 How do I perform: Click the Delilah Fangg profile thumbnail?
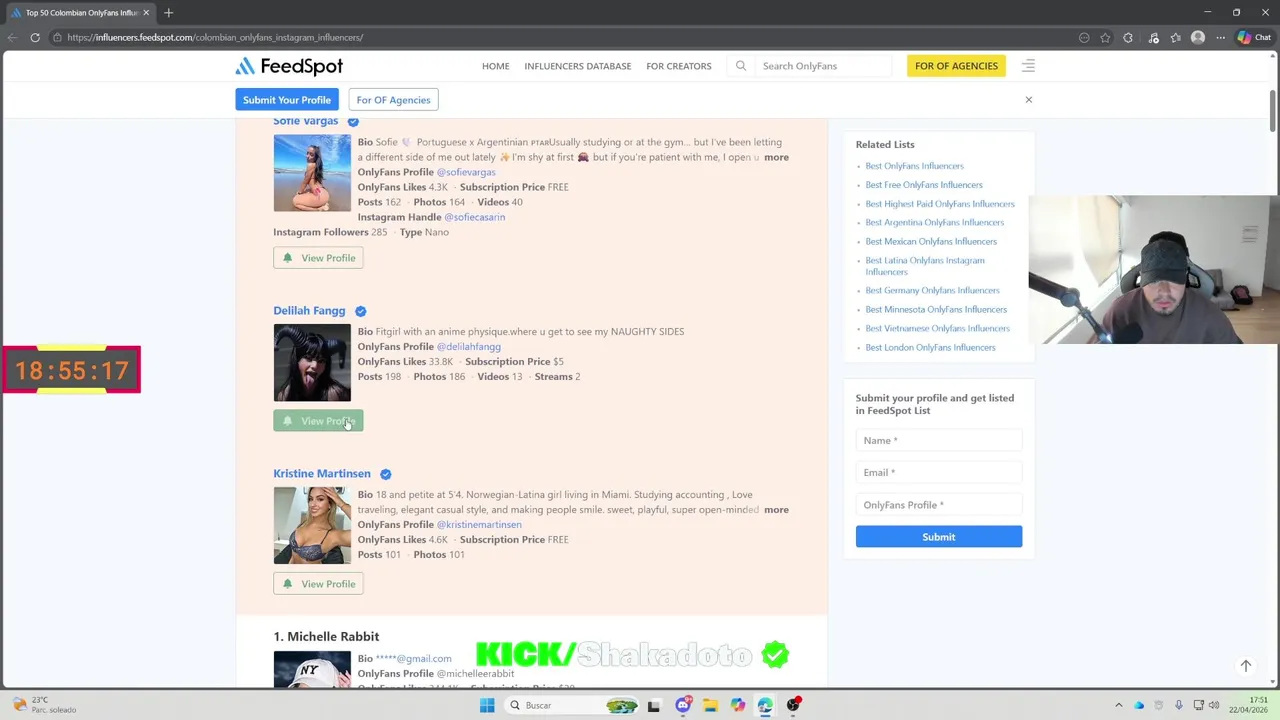coord(312,362)
